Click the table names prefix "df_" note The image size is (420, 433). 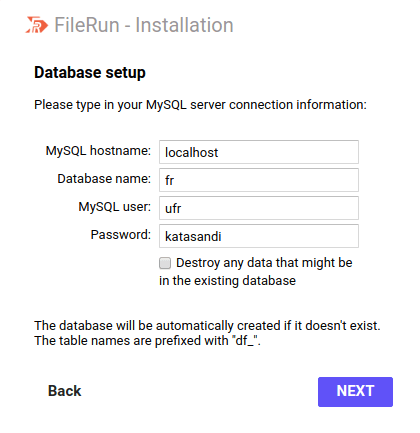[147, 341]
